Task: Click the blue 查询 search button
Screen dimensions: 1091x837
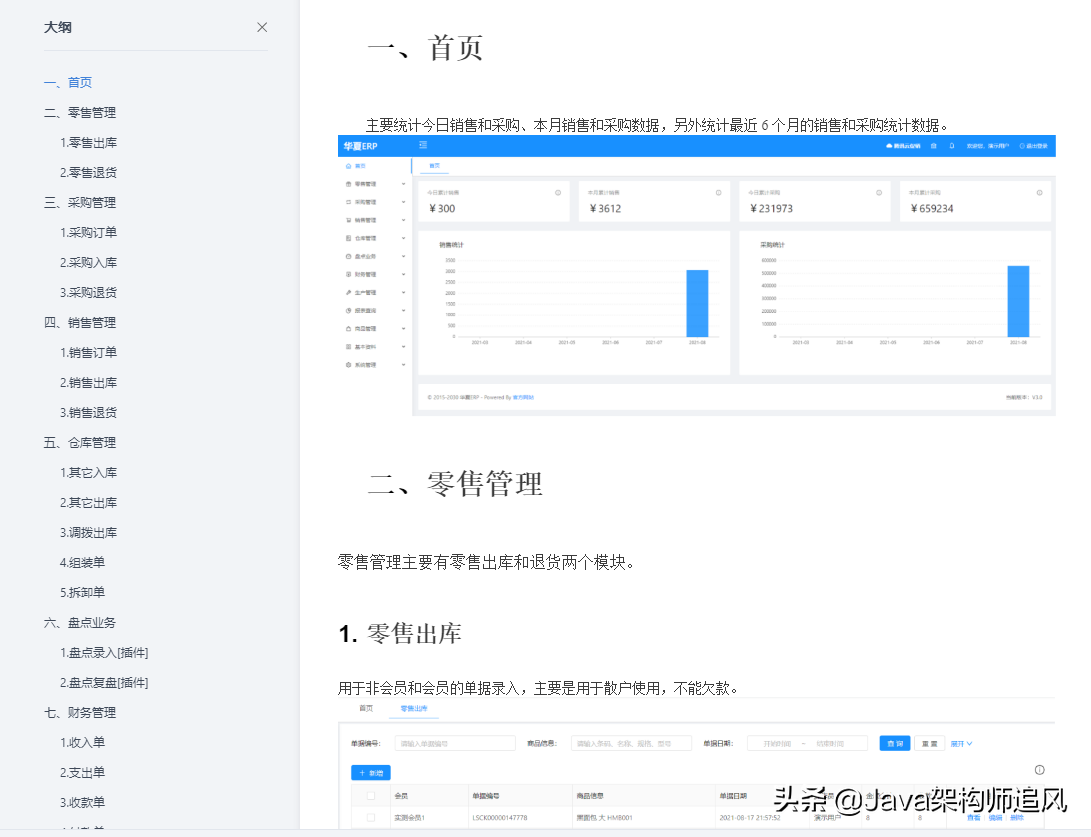Action: [895, 744]
